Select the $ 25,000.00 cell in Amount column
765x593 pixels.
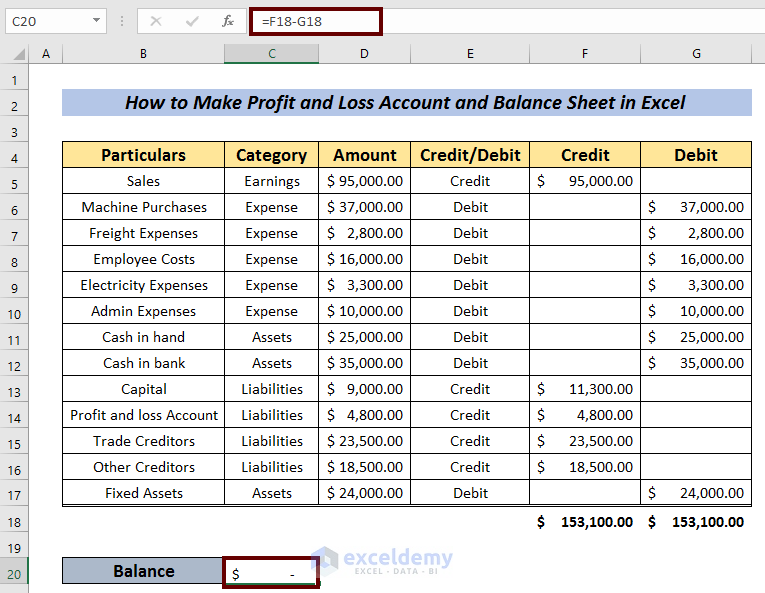tap(364, 337)
